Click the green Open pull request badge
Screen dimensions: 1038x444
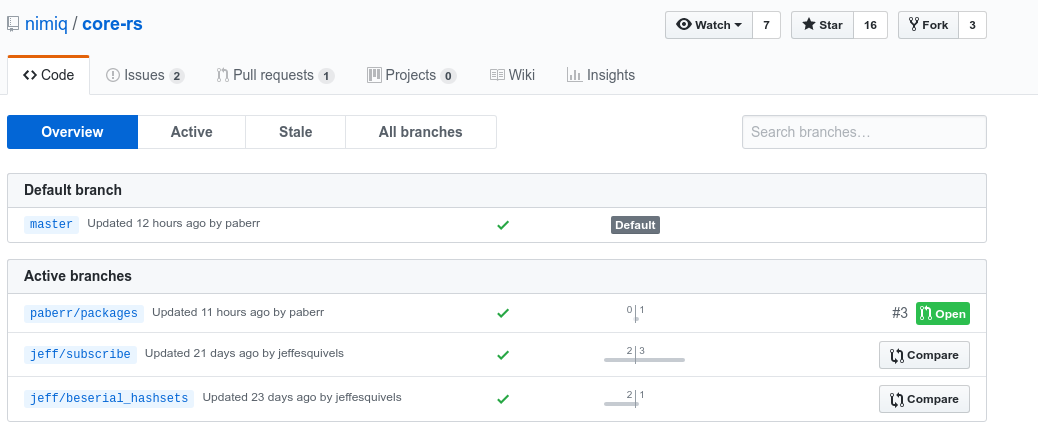(x=943, y=314)
